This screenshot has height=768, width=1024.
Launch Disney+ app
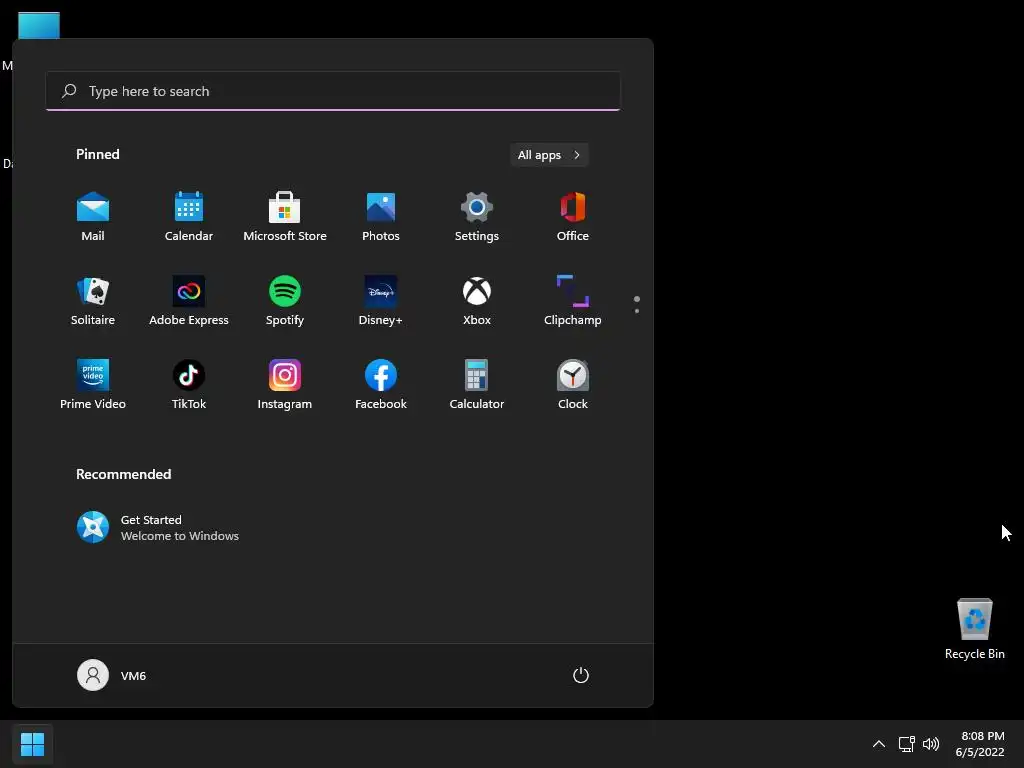(381, 301)
